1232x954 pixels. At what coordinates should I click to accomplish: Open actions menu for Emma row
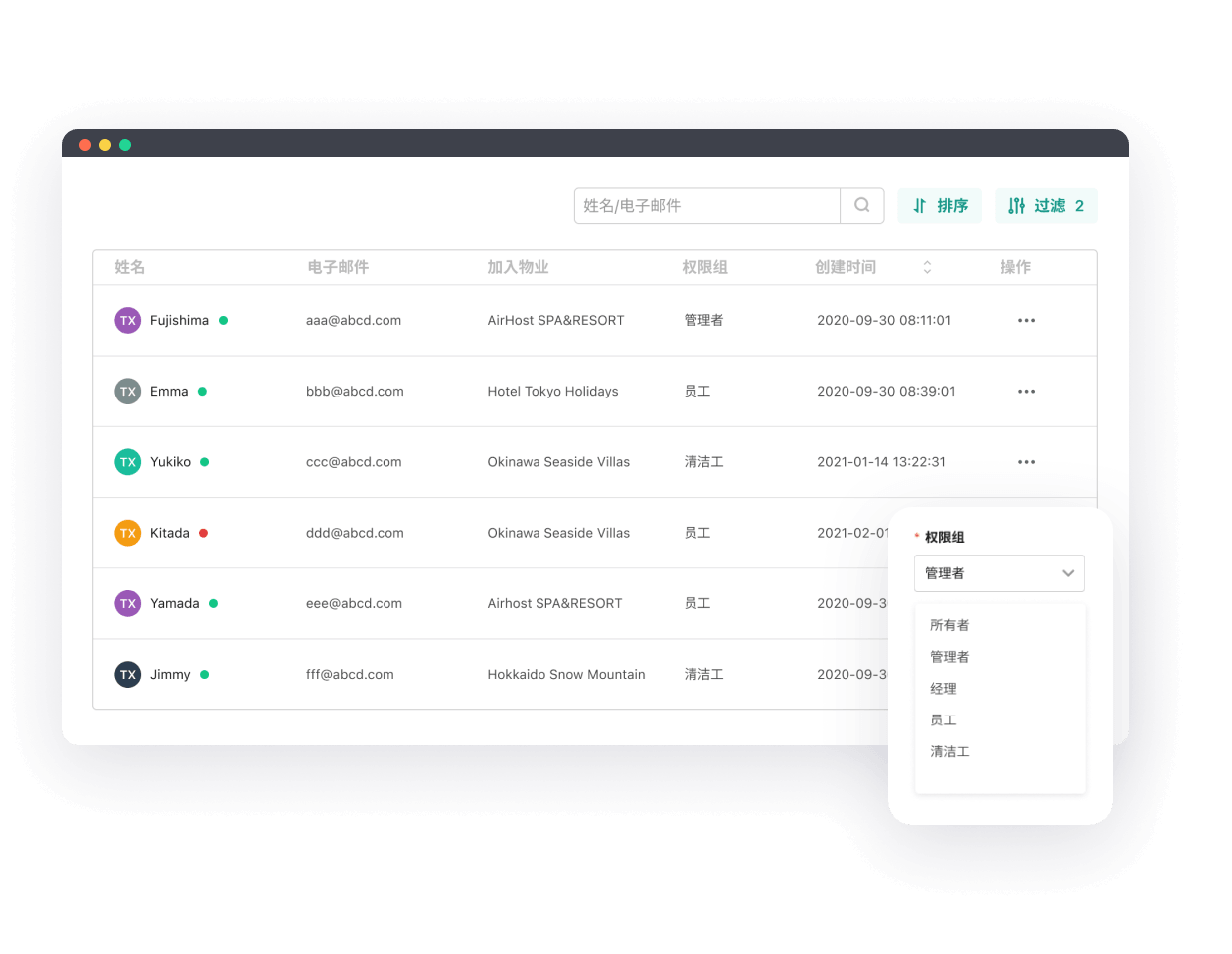1026,392
